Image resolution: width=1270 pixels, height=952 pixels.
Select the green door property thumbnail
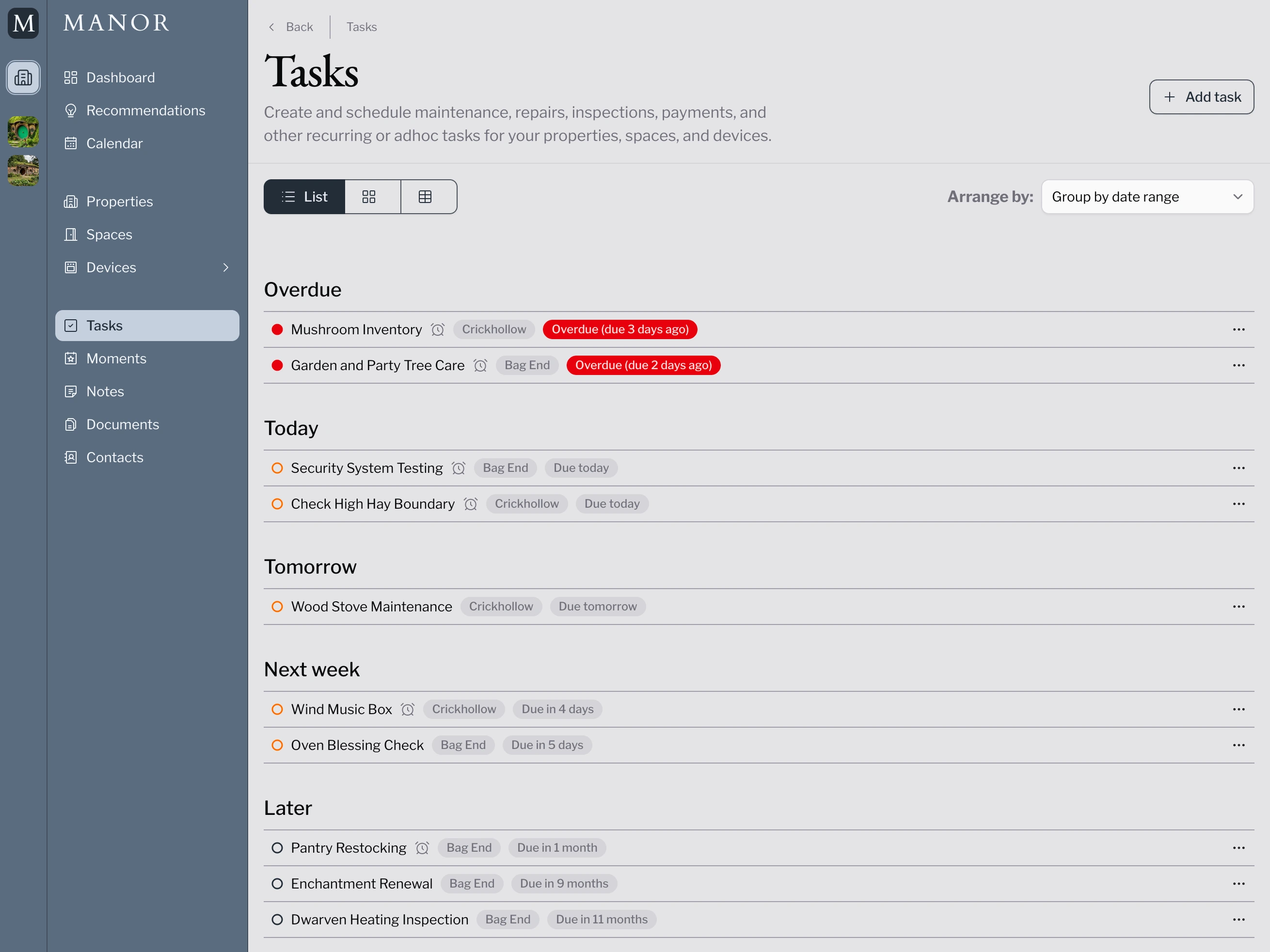pyautogui.click(x=23, y=132)
